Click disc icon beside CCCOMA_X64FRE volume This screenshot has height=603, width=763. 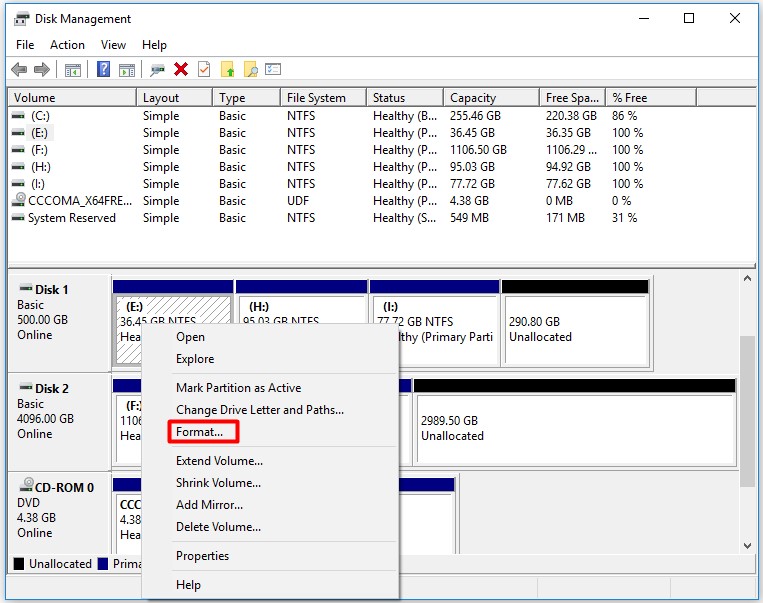19,200
